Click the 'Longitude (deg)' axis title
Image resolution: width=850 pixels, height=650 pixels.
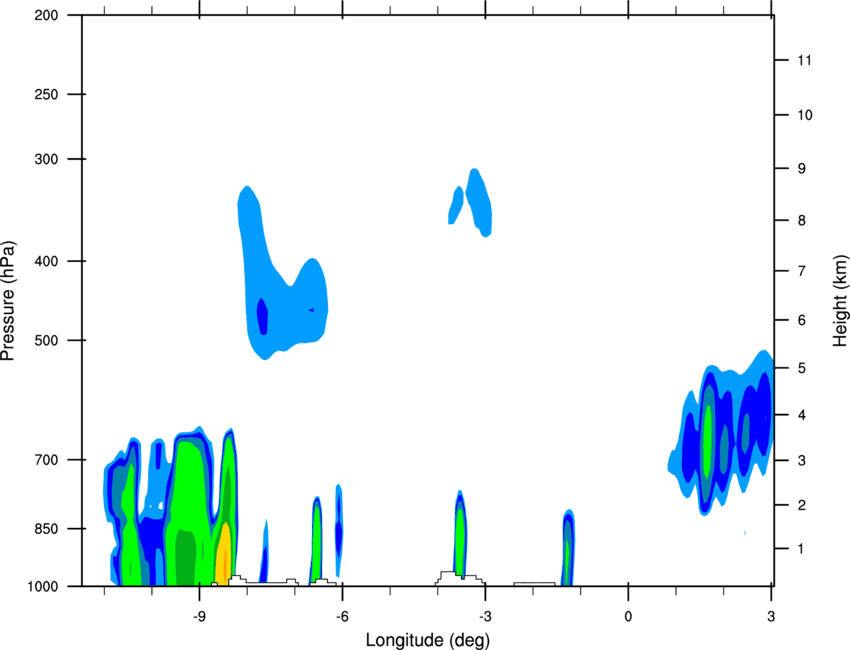[428, 640]
